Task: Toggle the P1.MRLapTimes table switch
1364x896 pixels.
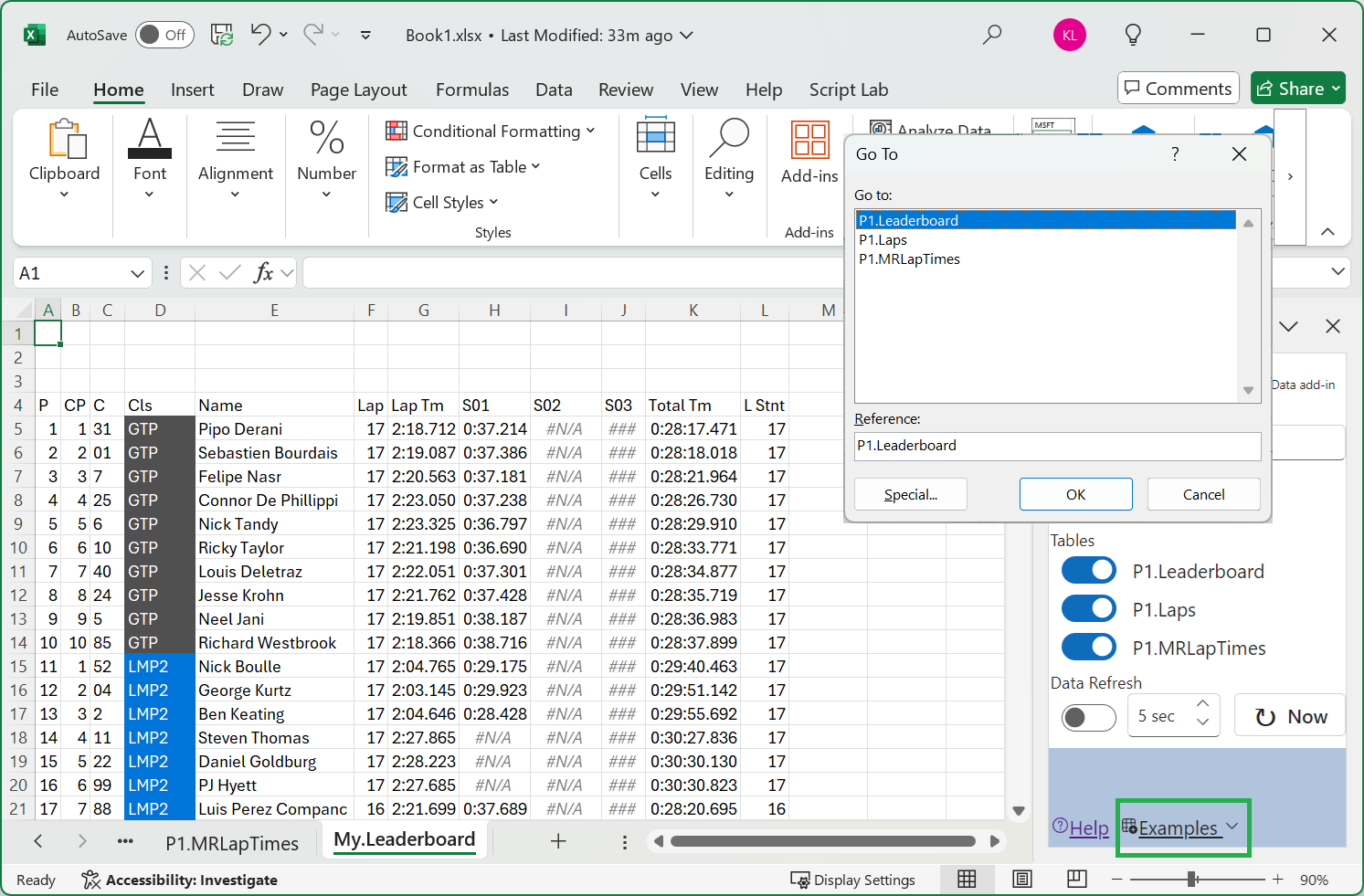Action: 1088,648
